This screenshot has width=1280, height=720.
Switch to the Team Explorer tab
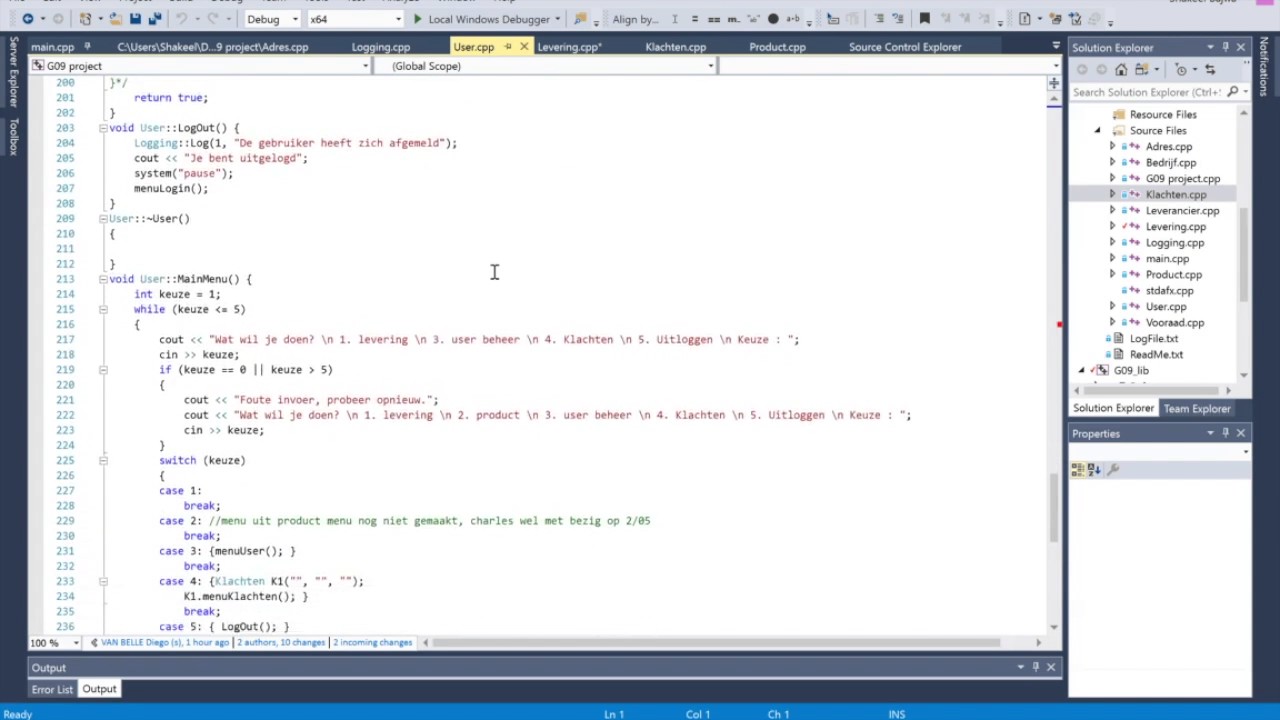(1196, 409)
